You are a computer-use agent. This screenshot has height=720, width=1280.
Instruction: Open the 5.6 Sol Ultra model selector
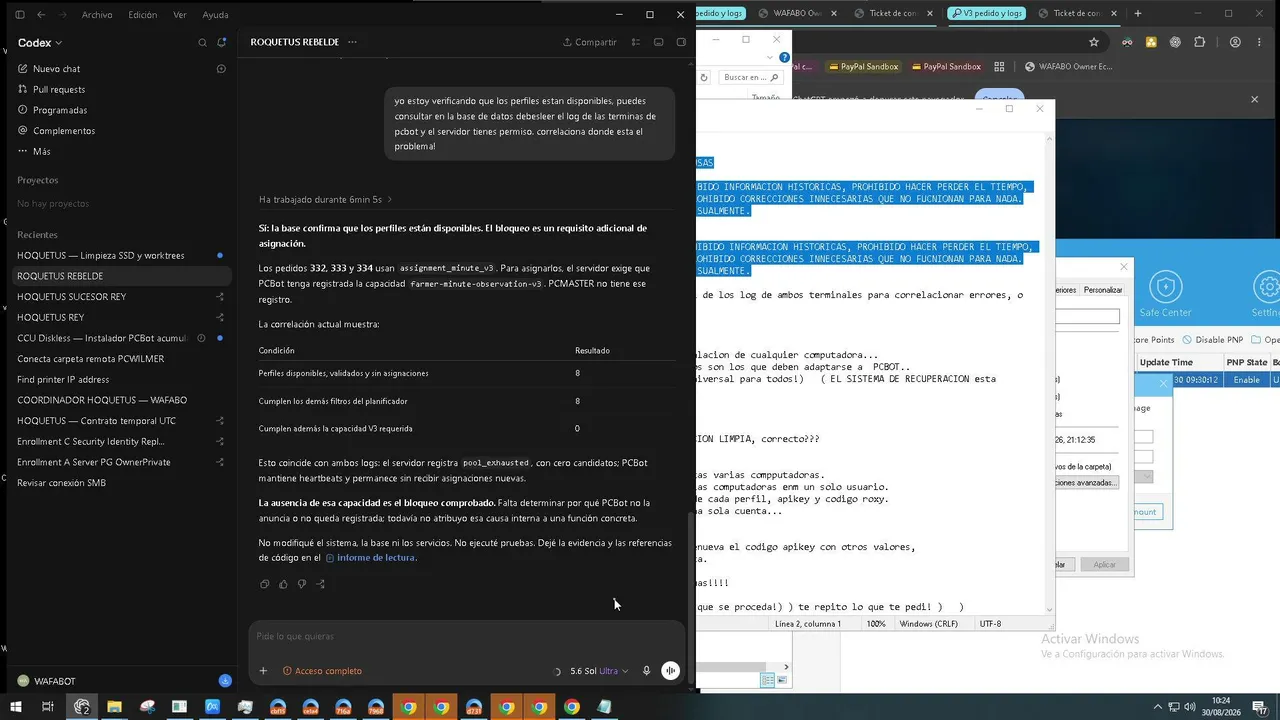point(599,671)
